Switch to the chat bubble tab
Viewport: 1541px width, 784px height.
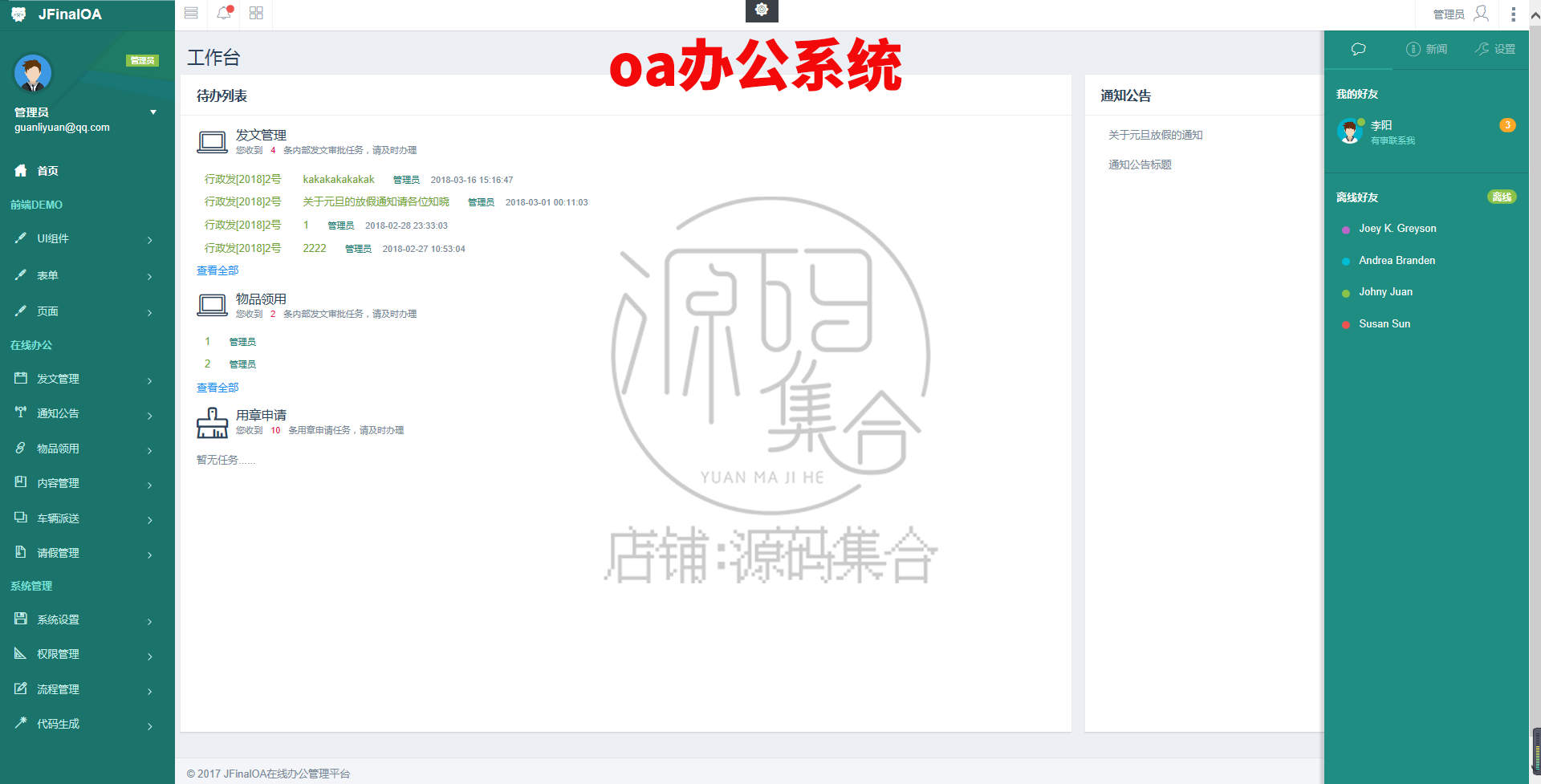click(x=1358, y=49)
